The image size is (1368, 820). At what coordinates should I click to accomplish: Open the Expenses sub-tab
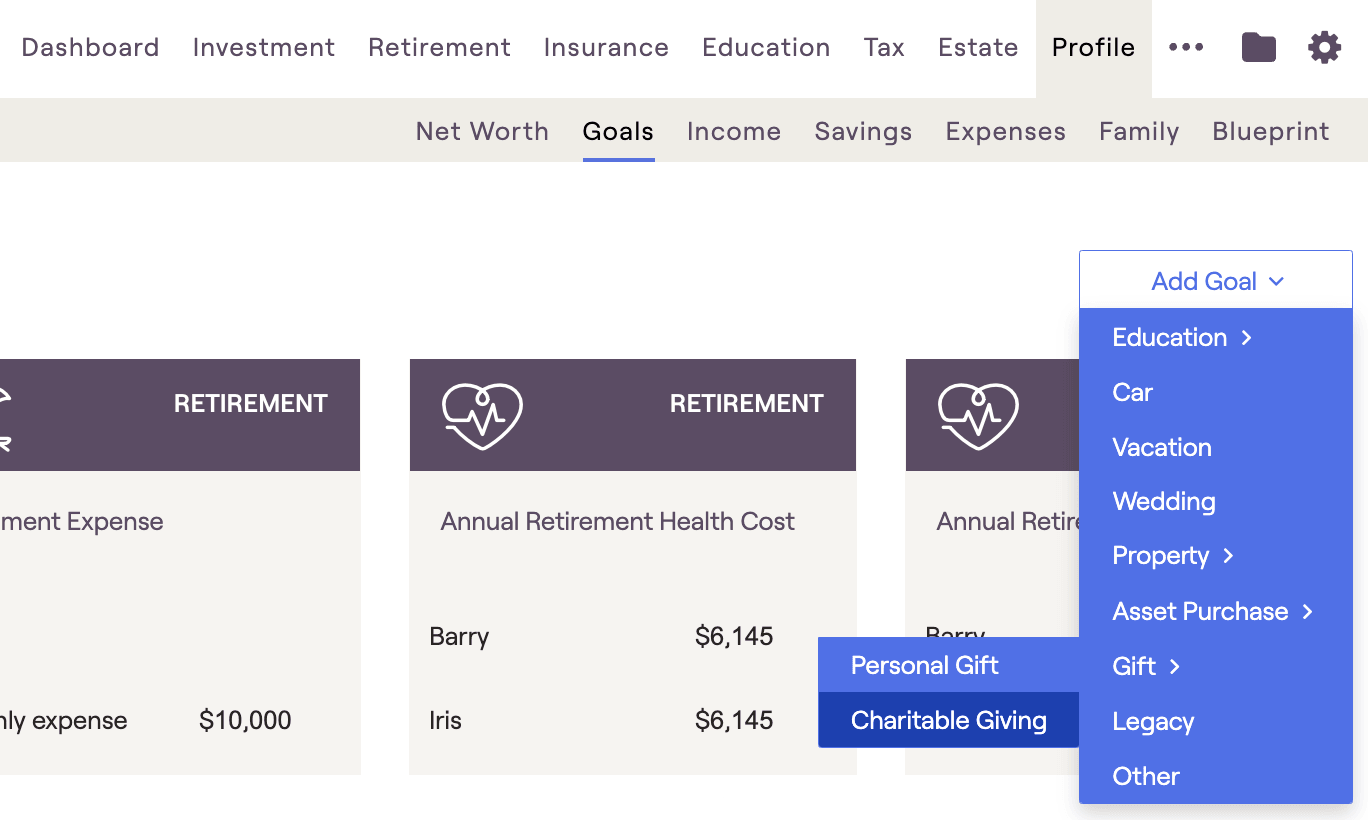pyautogui.click(x=1005, y=131)
